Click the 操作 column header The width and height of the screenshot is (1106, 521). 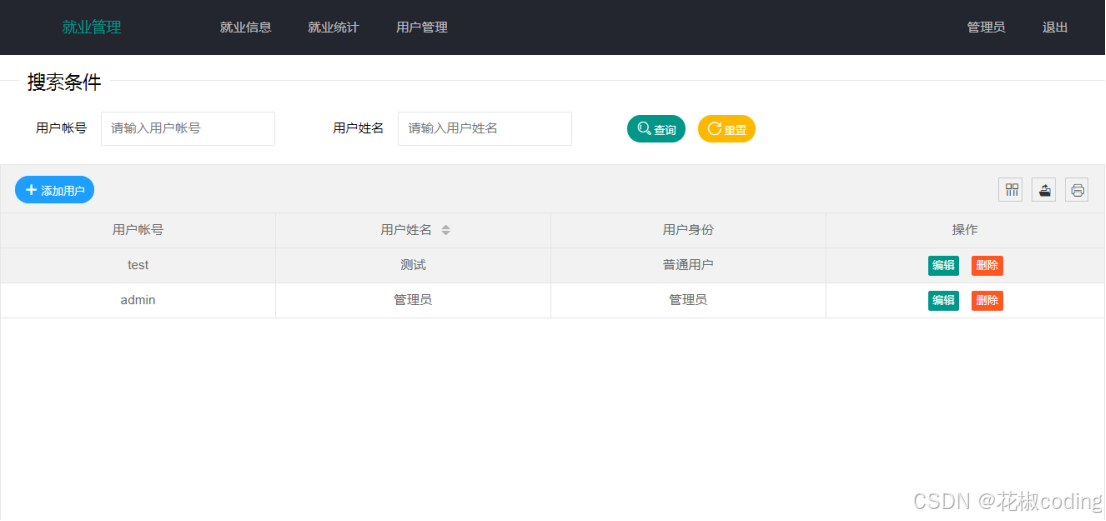965,230
